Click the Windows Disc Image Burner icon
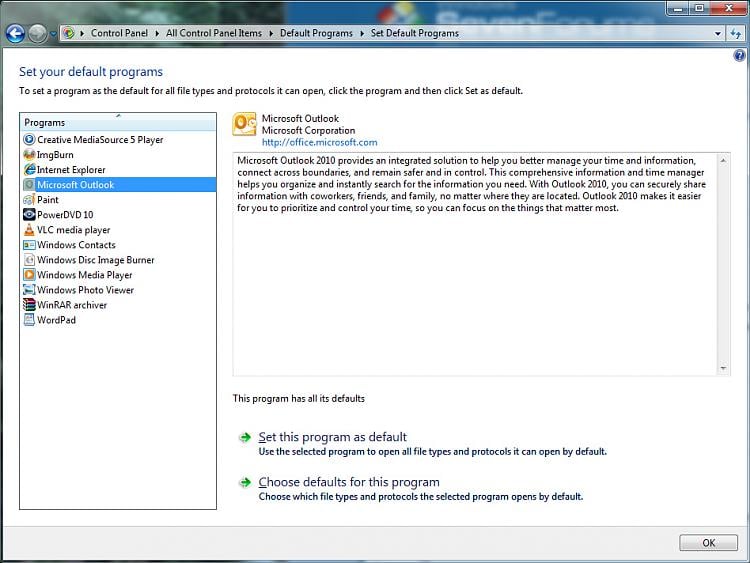The image size is (750, 563). point(29,260)
